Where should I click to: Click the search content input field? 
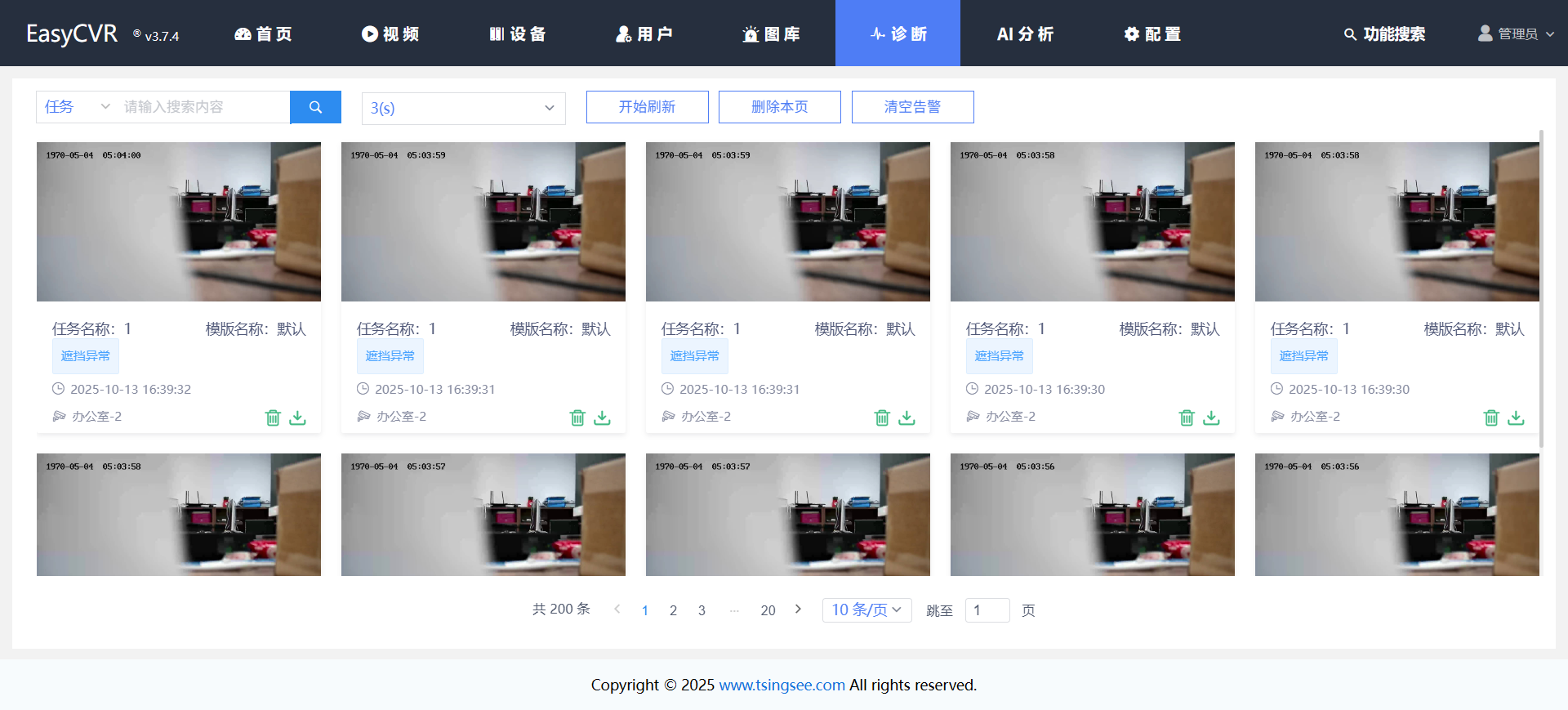[204, 107]
